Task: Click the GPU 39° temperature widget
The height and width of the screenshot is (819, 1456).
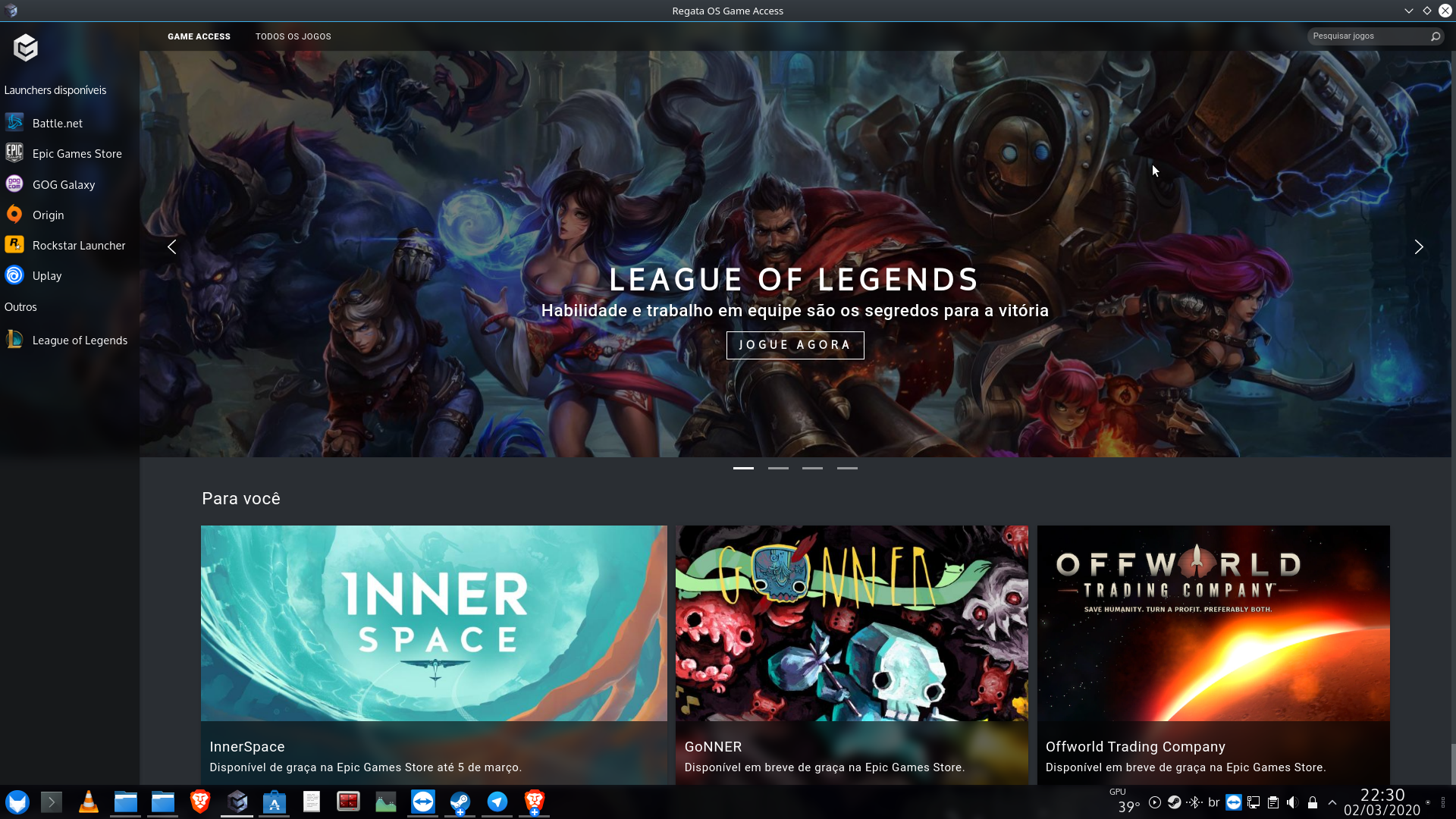Action: coord(1125,802)
